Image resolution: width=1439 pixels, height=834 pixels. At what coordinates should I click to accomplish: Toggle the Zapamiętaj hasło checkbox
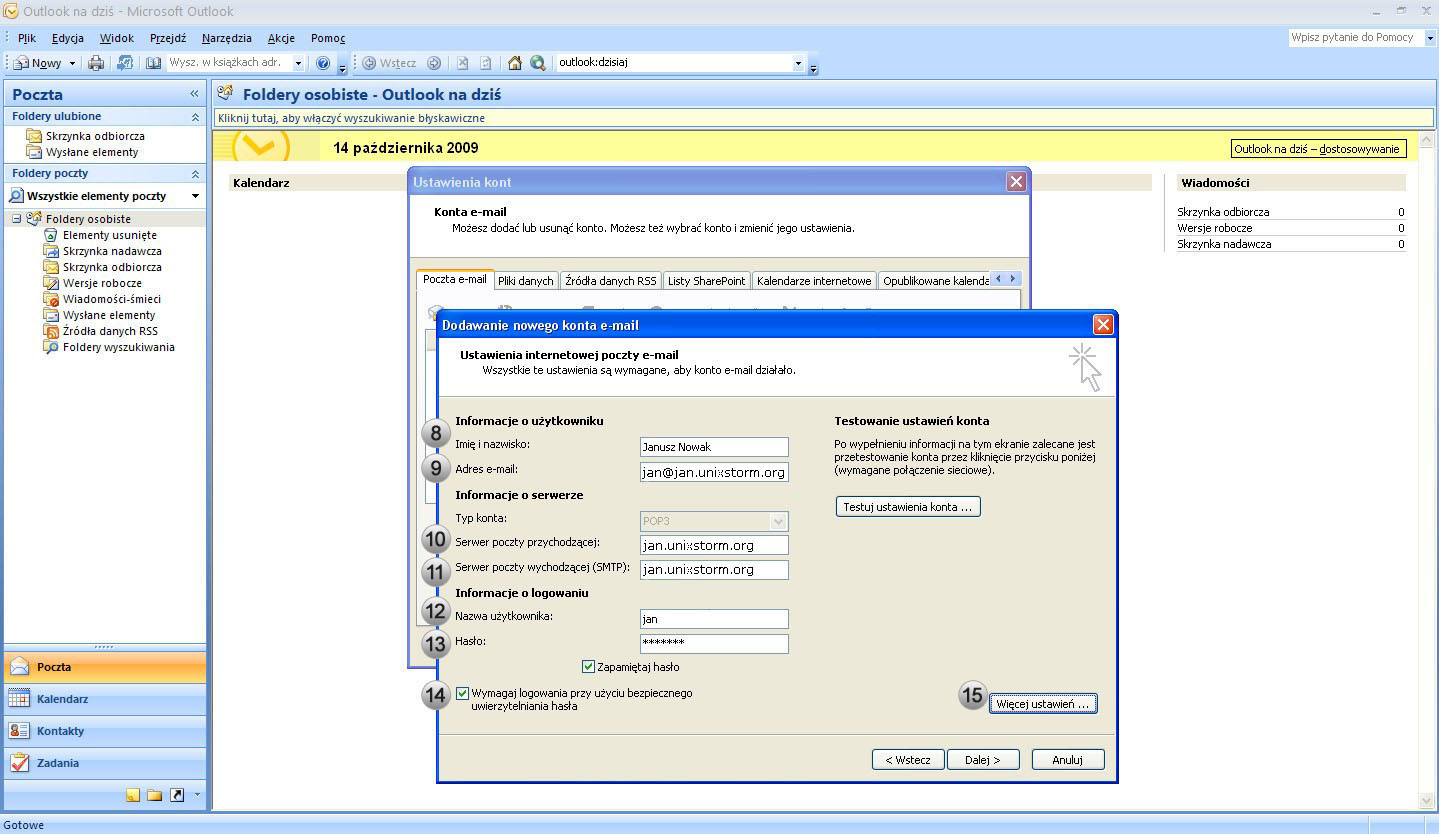point(588,667)
